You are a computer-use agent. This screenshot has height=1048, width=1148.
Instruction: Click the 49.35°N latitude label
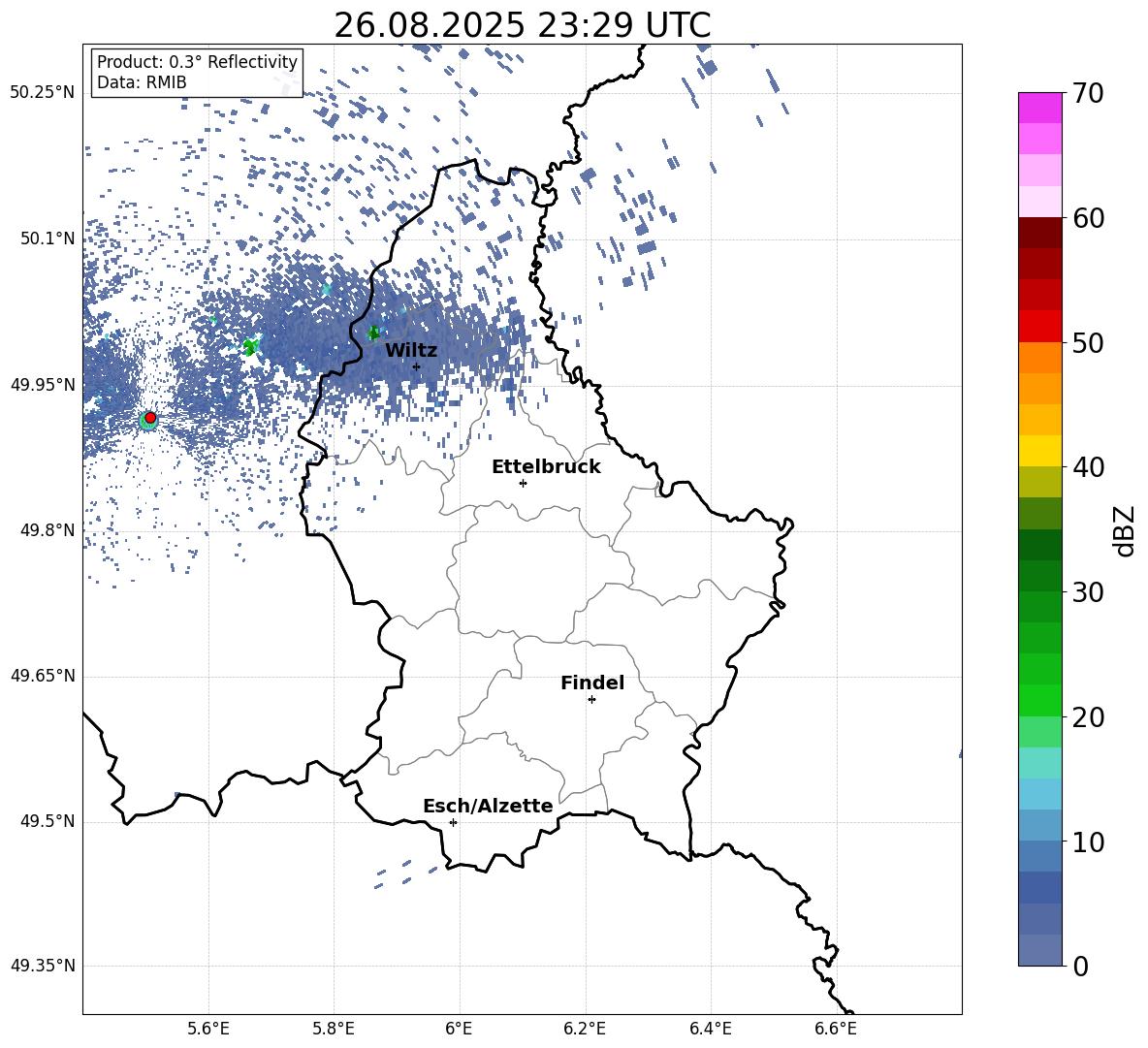[x=43, y=966]
